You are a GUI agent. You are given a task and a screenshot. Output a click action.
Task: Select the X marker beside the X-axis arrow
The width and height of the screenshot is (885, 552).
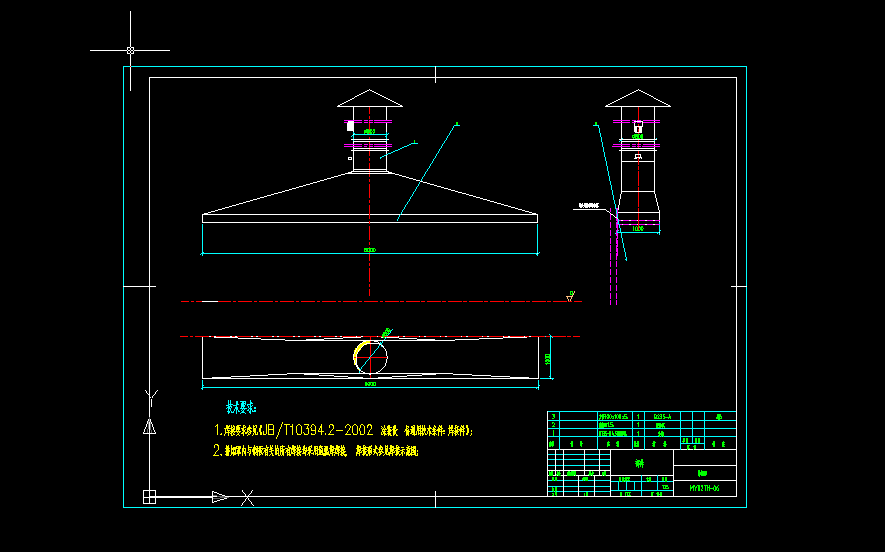(247, 498)
